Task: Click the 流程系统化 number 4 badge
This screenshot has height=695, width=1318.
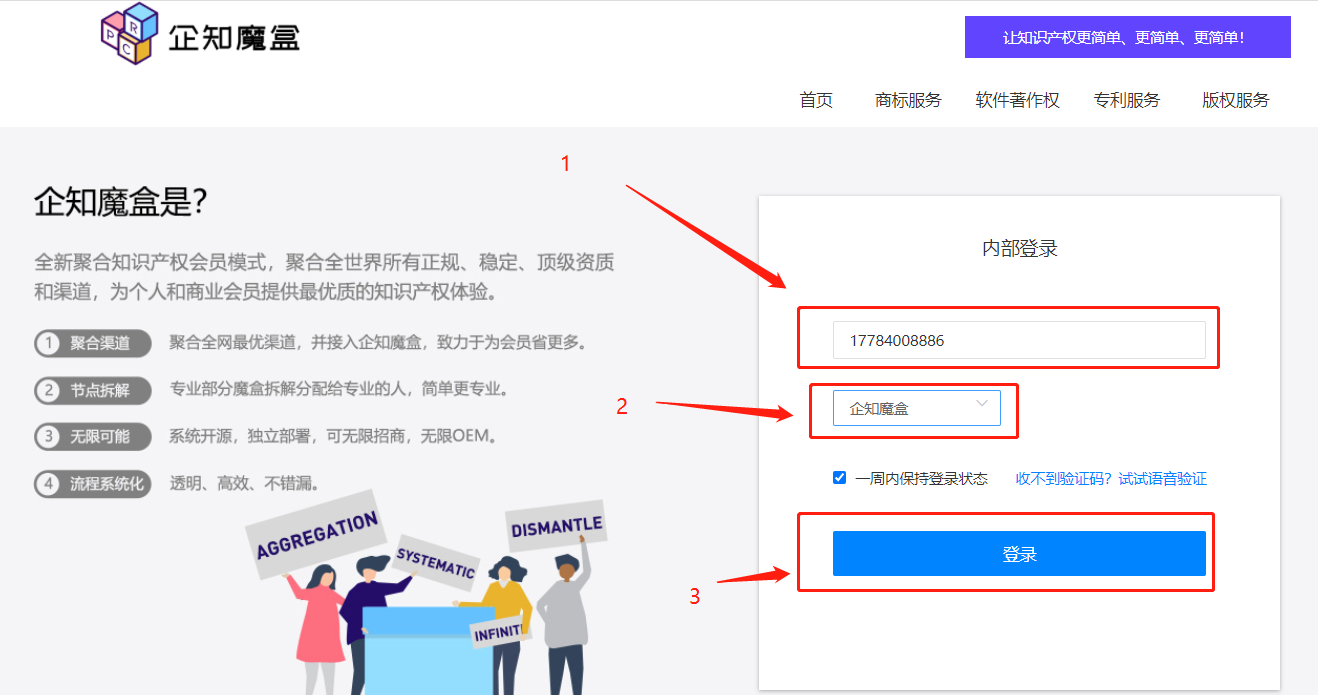Action: [92, 484]
